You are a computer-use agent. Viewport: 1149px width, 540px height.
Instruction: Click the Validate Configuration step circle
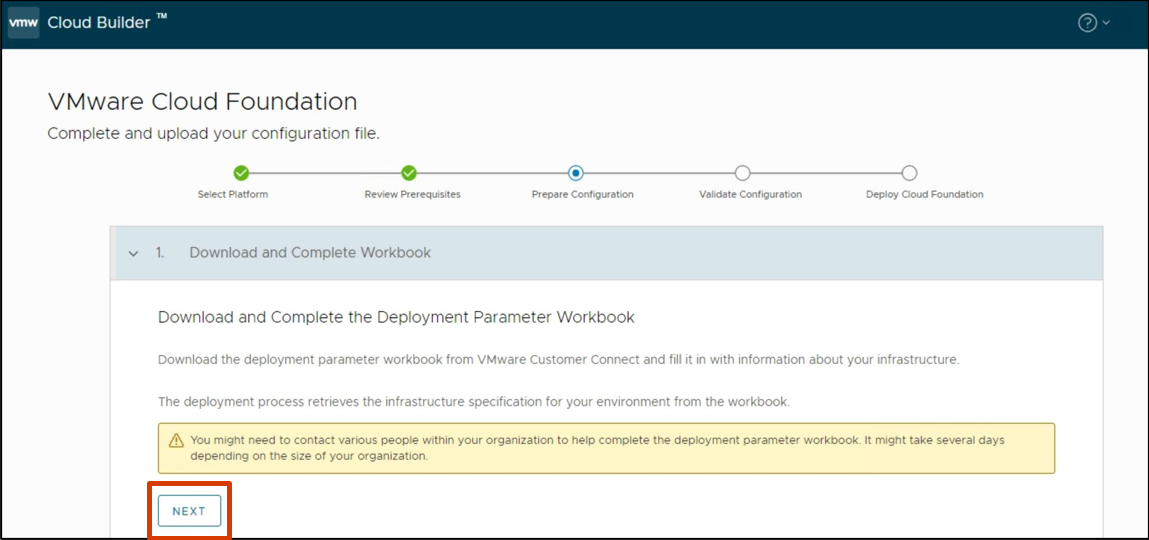(742, 173)
